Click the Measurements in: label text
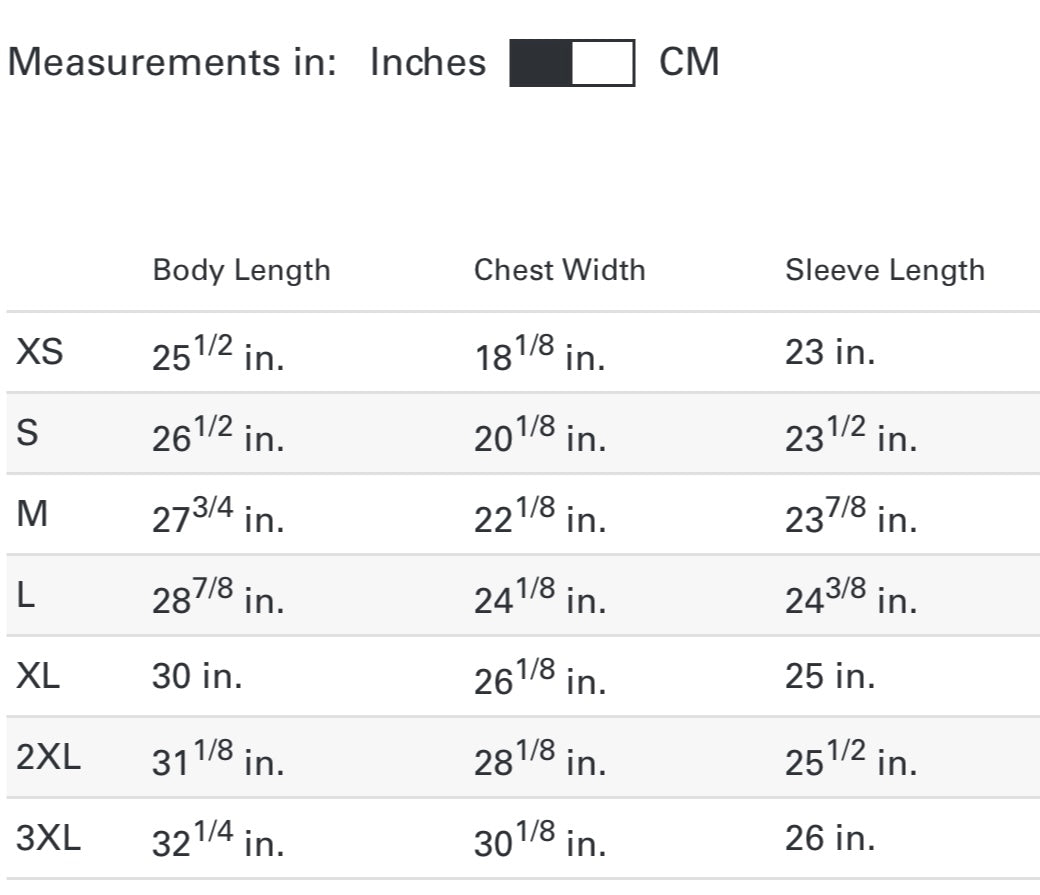Image resolution: width=1040 pixels, height=895 pixels. point(172,62)
